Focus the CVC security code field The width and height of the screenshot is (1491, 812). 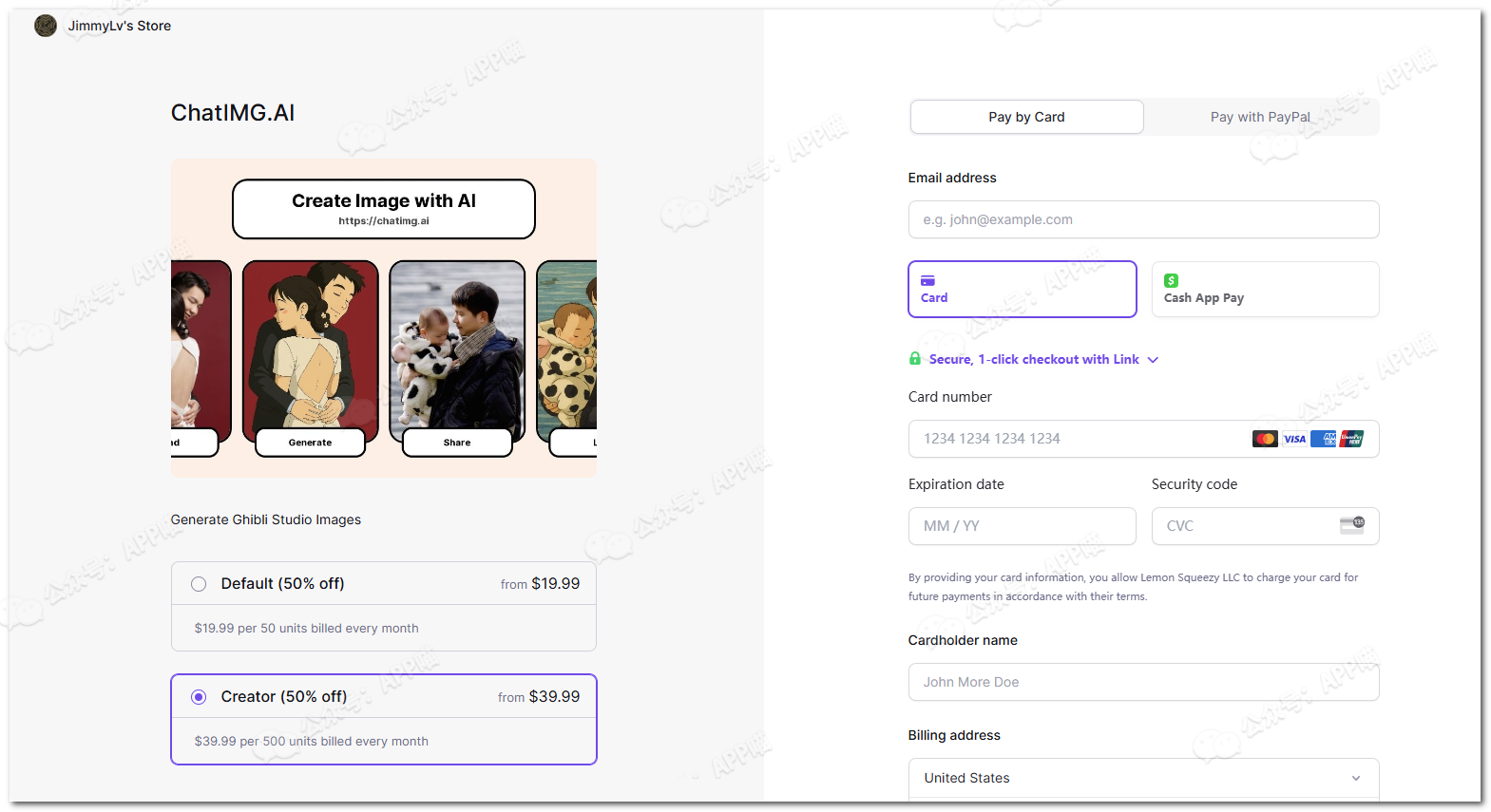[1265, 526]
